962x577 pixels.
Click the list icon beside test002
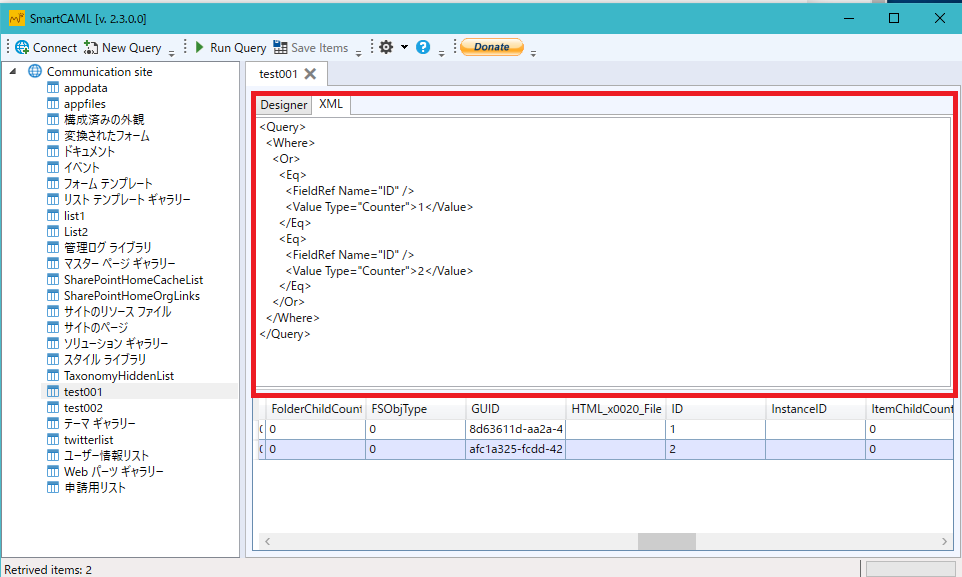[x=53, y=407]
